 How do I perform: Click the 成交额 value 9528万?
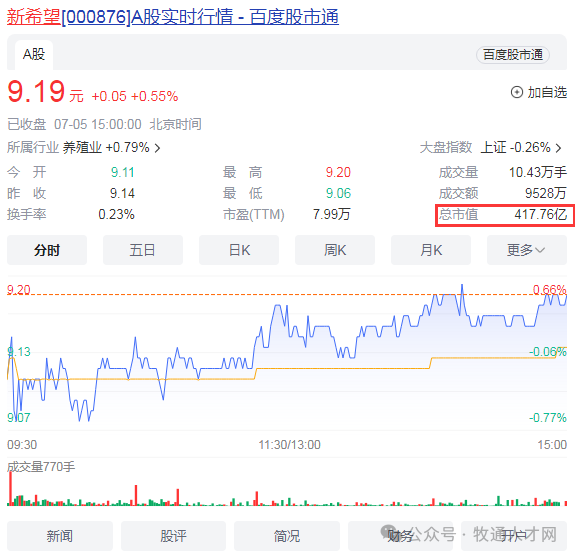coord(546,193)
